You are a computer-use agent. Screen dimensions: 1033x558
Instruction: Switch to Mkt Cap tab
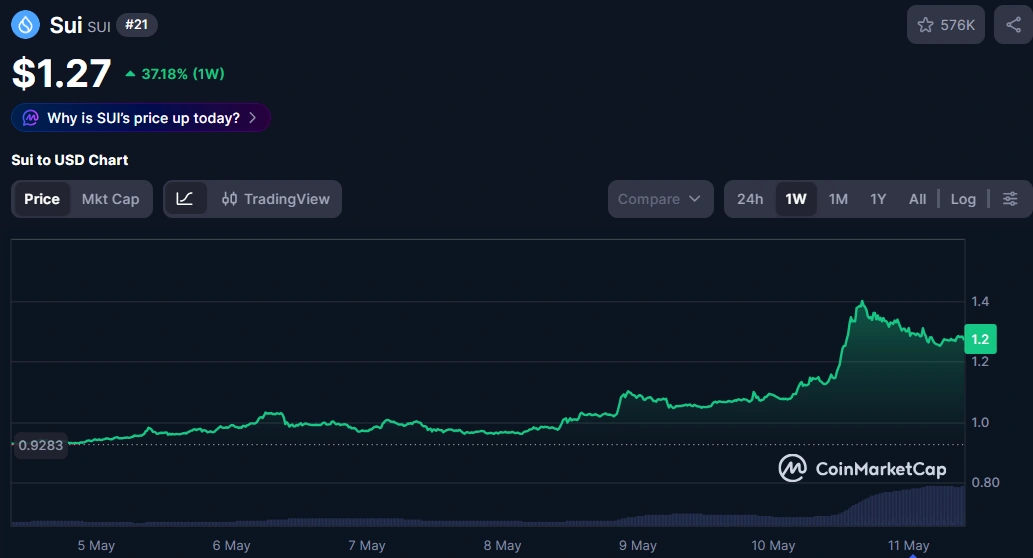pos(110,199)
